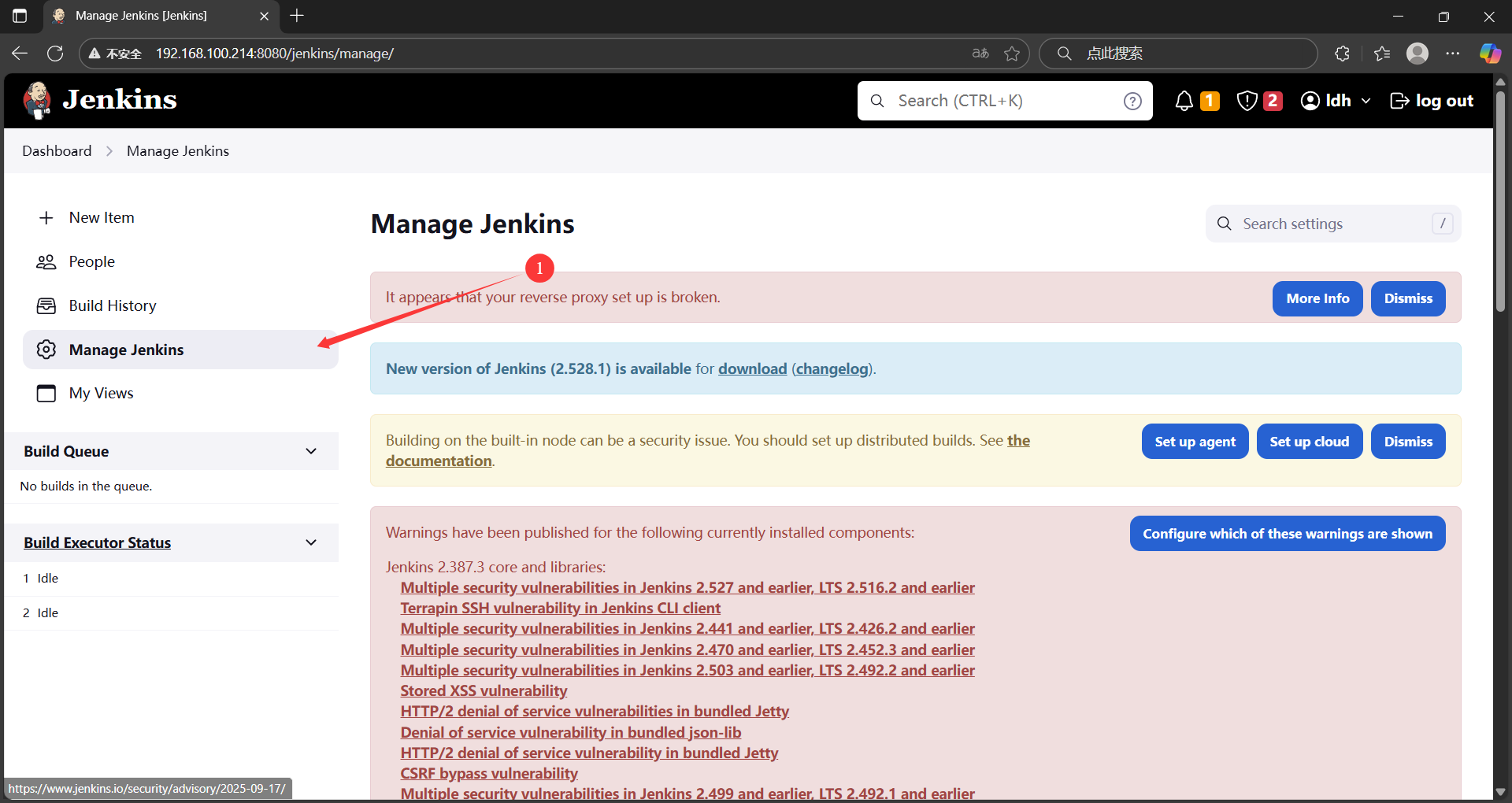Click the translate icon in address bar
Screen dimensions: 1512x803
click(980, 54)
